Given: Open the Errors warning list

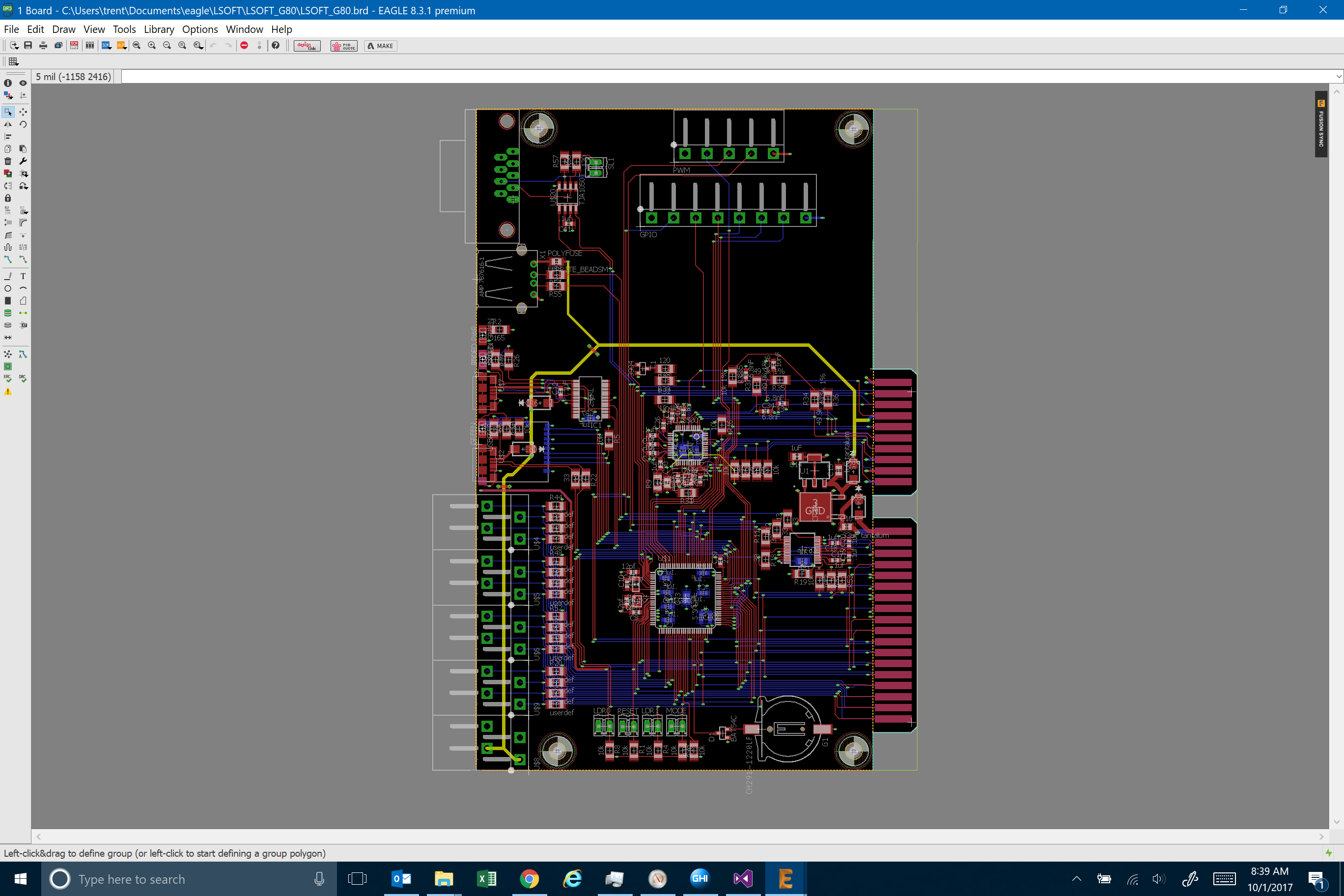Looking at the screenshot, I should [x=8, y=392].
